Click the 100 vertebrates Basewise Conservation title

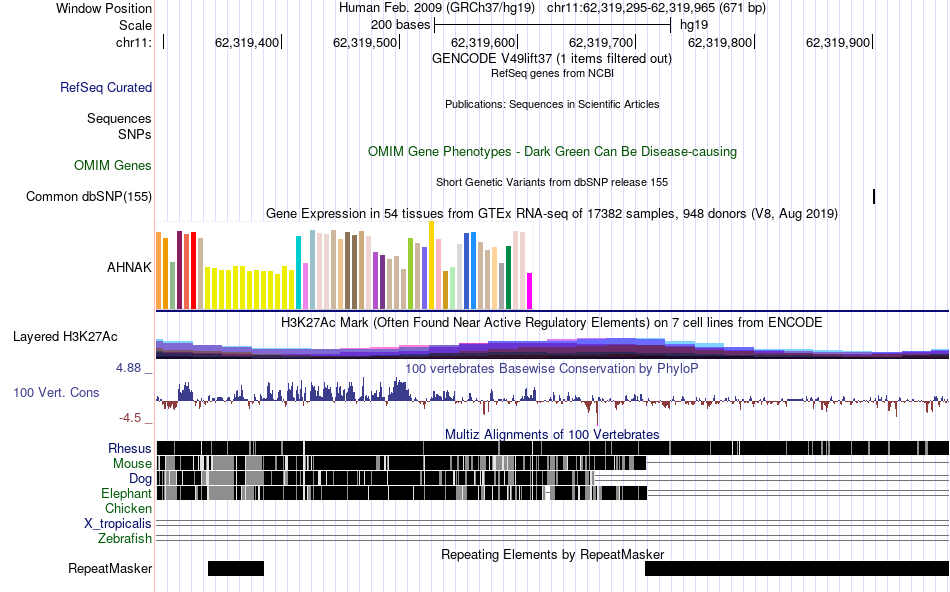tap(551, 368)
